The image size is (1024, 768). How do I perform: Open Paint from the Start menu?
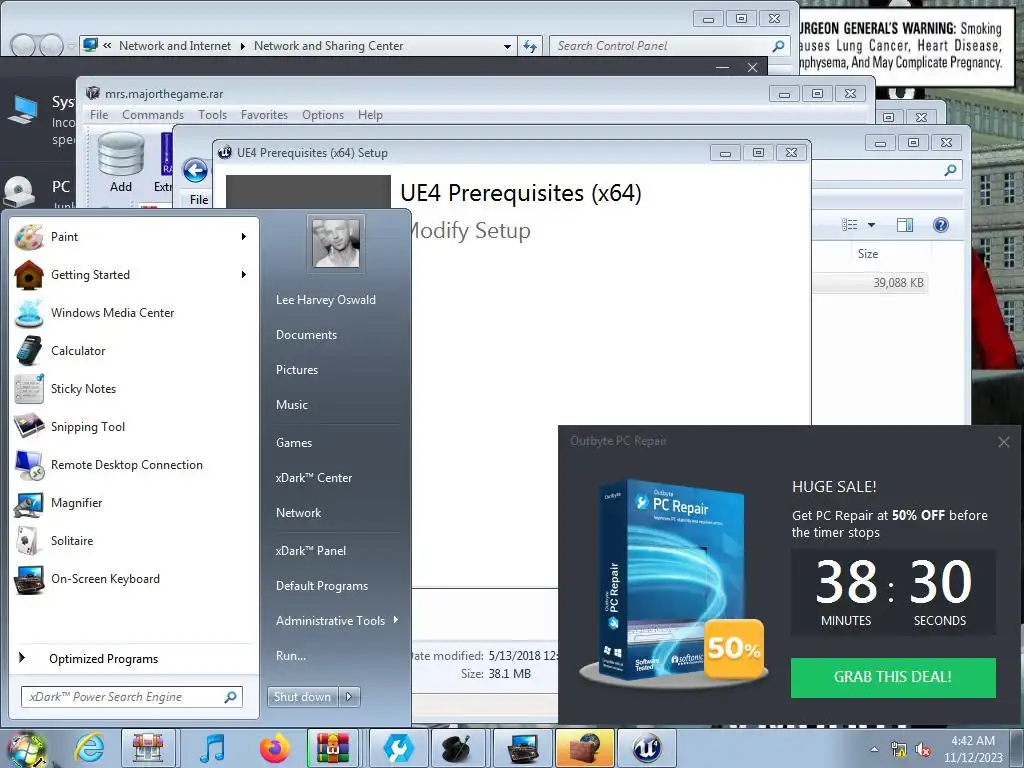[131, 236]
